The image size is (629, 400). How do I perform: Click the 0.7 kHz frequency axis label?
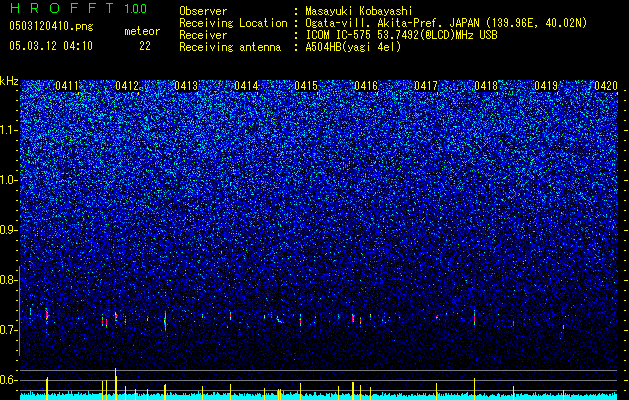pos(9,330)
